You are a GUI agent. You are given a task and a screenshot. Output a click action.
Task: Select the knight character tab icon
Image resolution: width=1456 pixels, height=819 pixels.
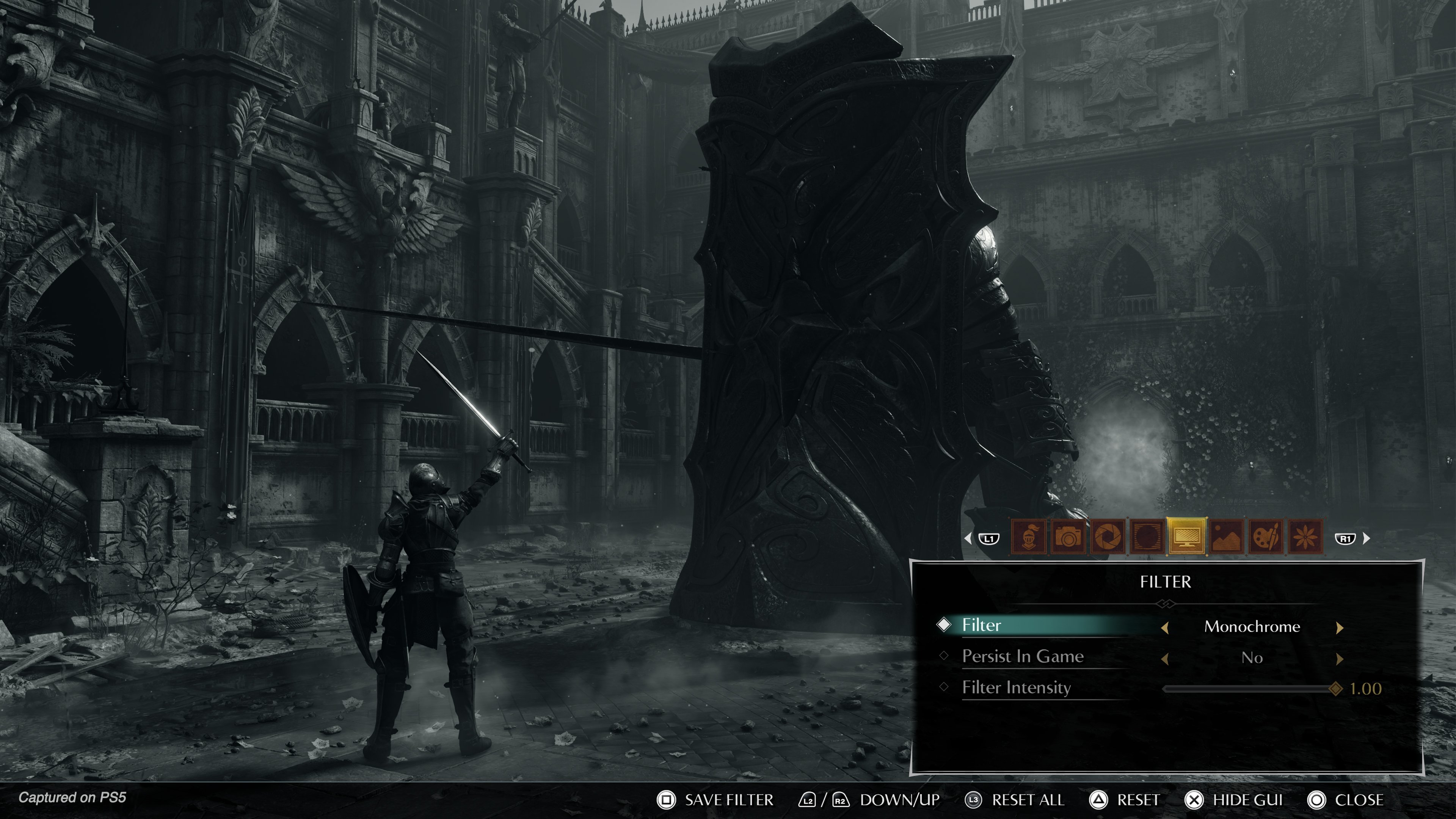(1029, 537)
